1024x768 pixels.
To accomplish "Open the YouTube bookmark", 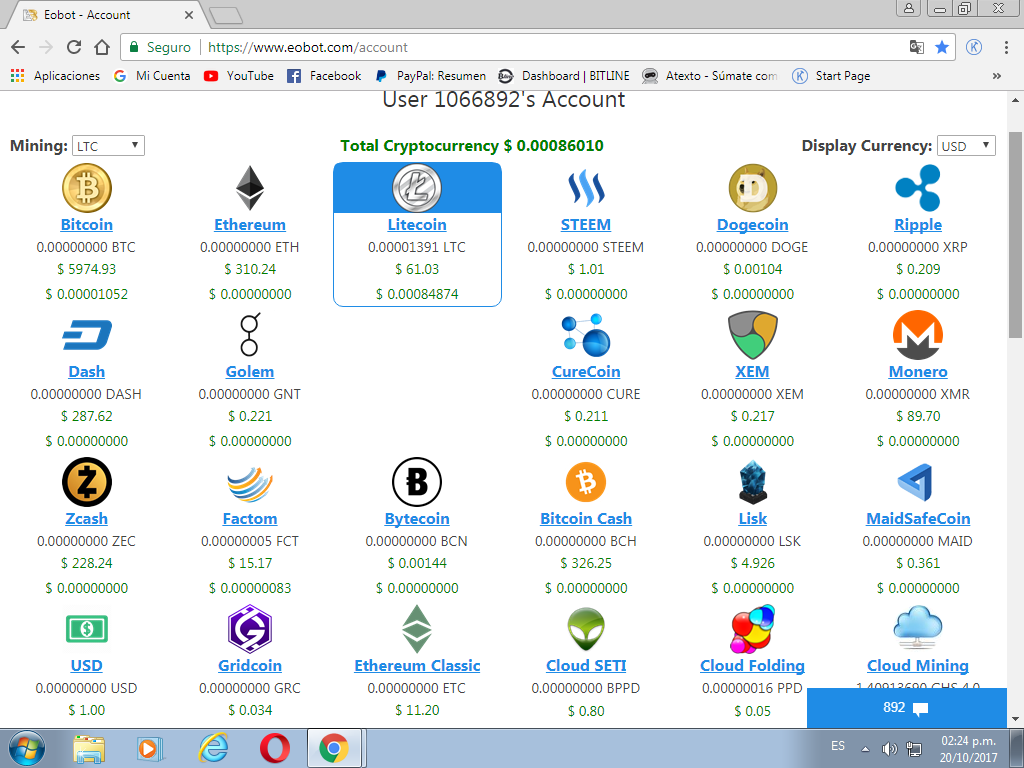I will (238, 76).
